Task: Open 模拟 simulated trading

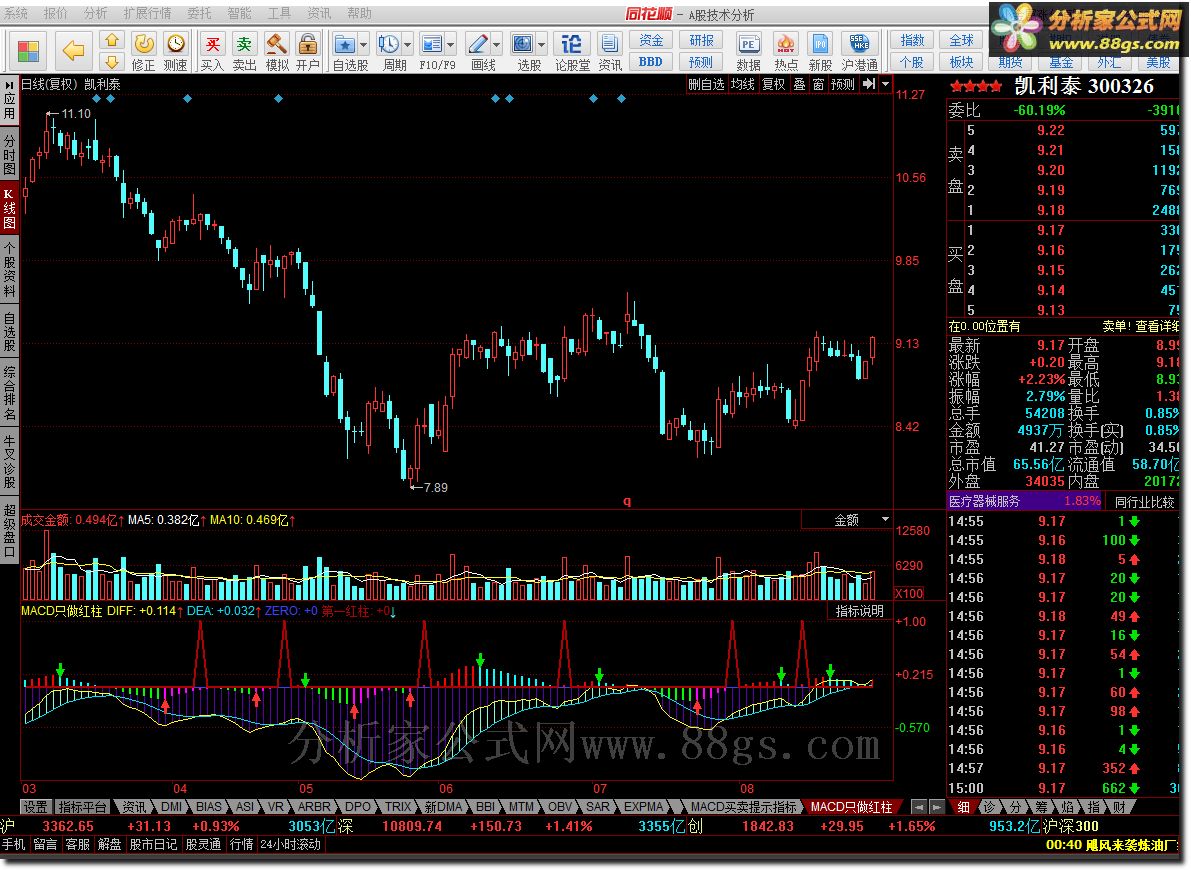Action: pos(276,52)
